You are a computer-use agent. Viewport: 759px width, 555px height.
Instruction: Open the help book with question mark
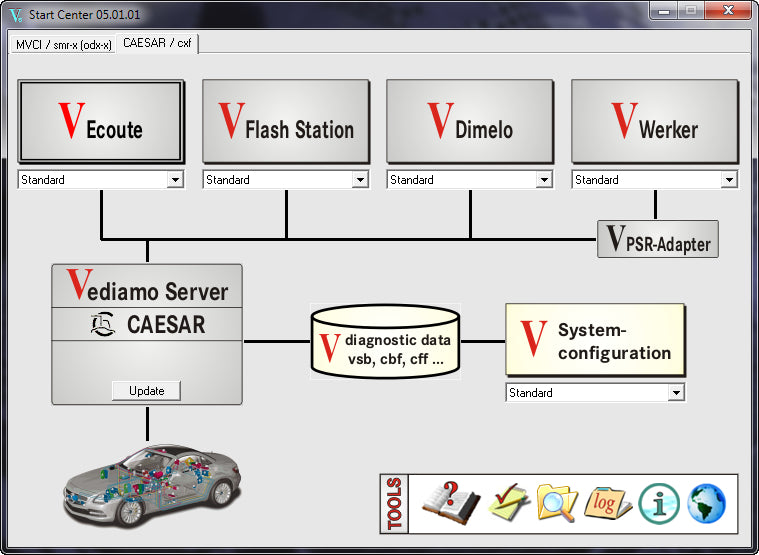pyautogui.click(x=451, y=502)
